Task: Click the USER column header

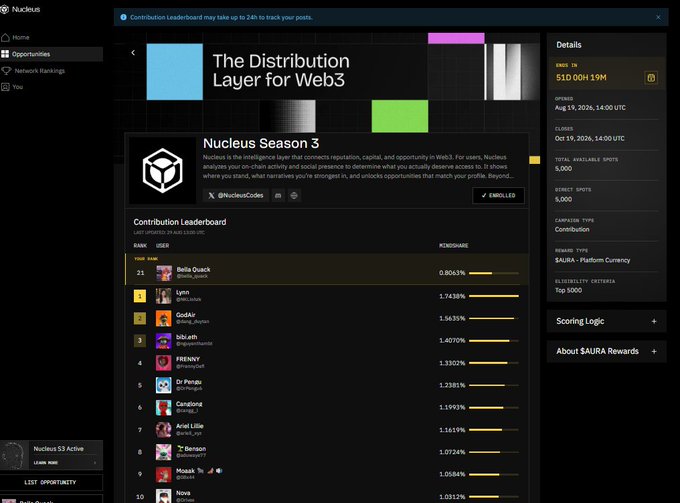Action: pos(163,246)
